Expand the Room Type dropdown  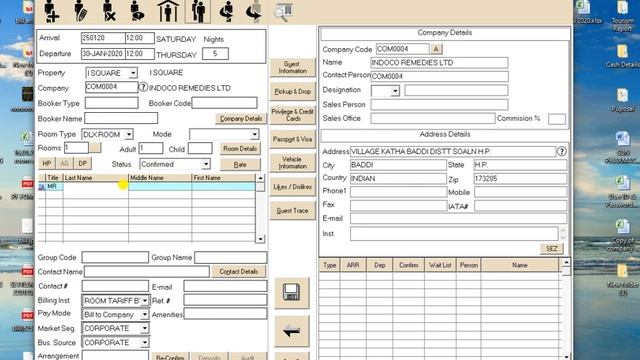129,134
